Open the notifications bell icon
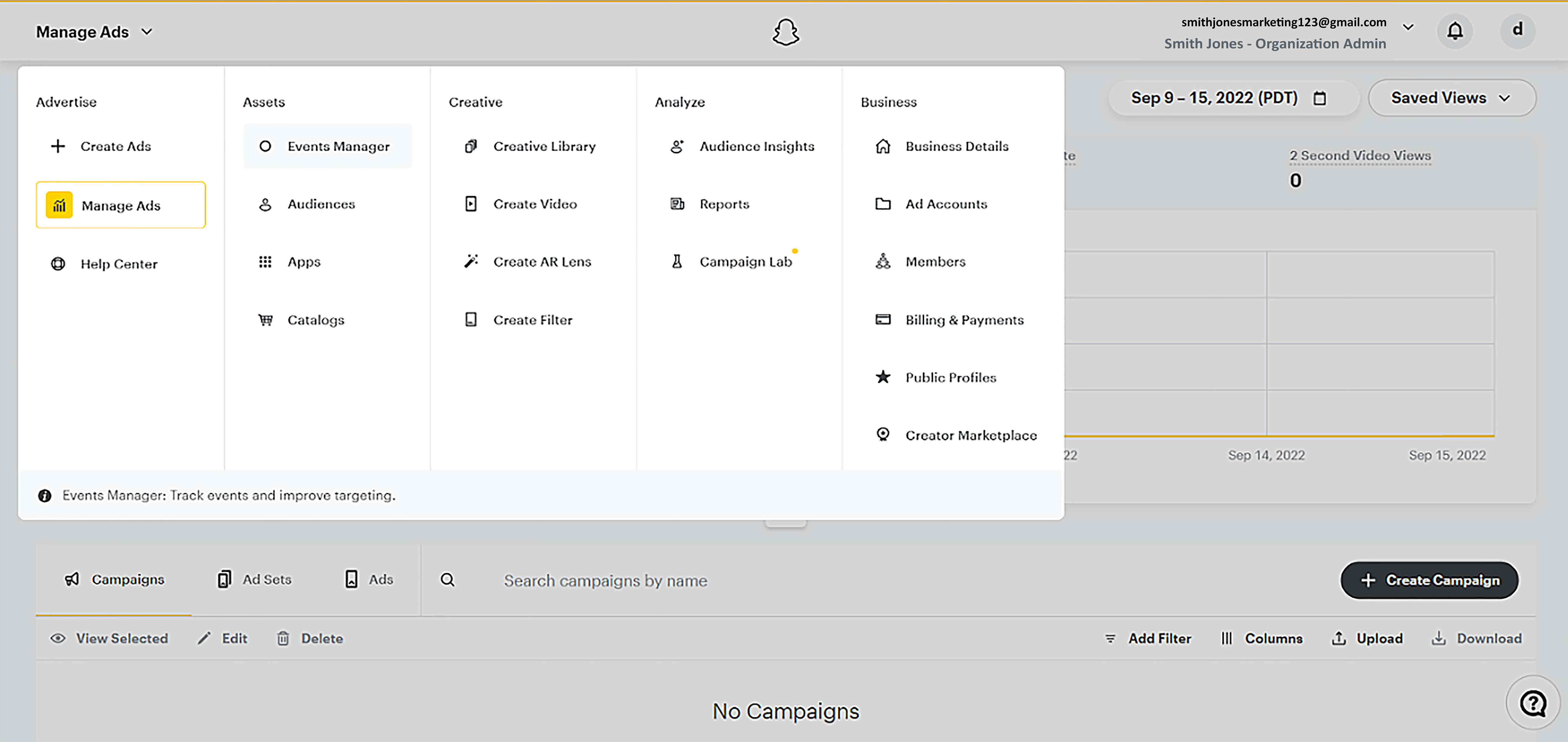Screen dimensions: 1568x742 1455,31
